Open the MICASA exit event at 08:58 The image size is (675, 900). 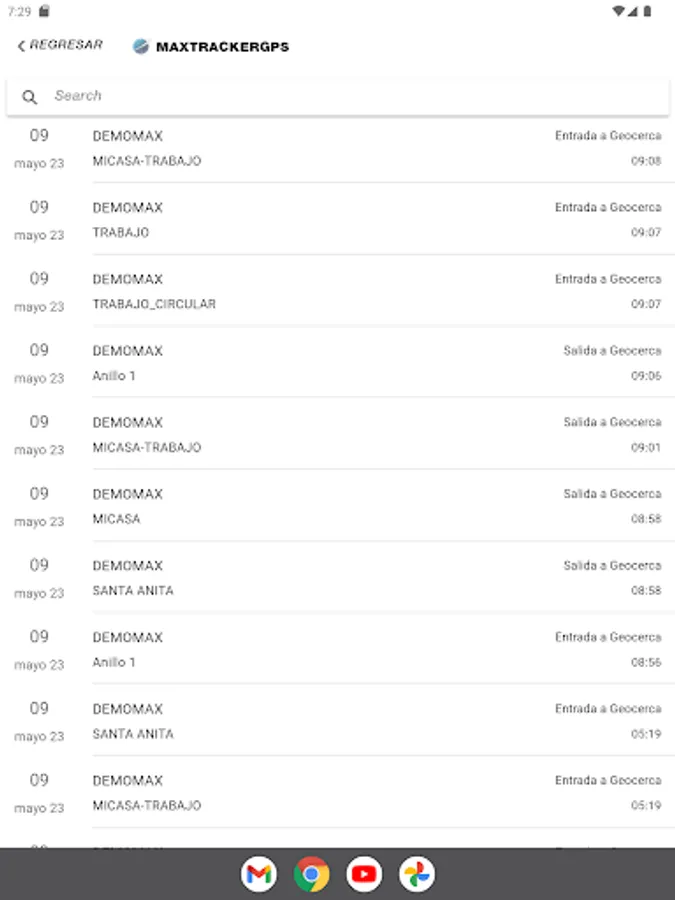[x=376, y=506]
